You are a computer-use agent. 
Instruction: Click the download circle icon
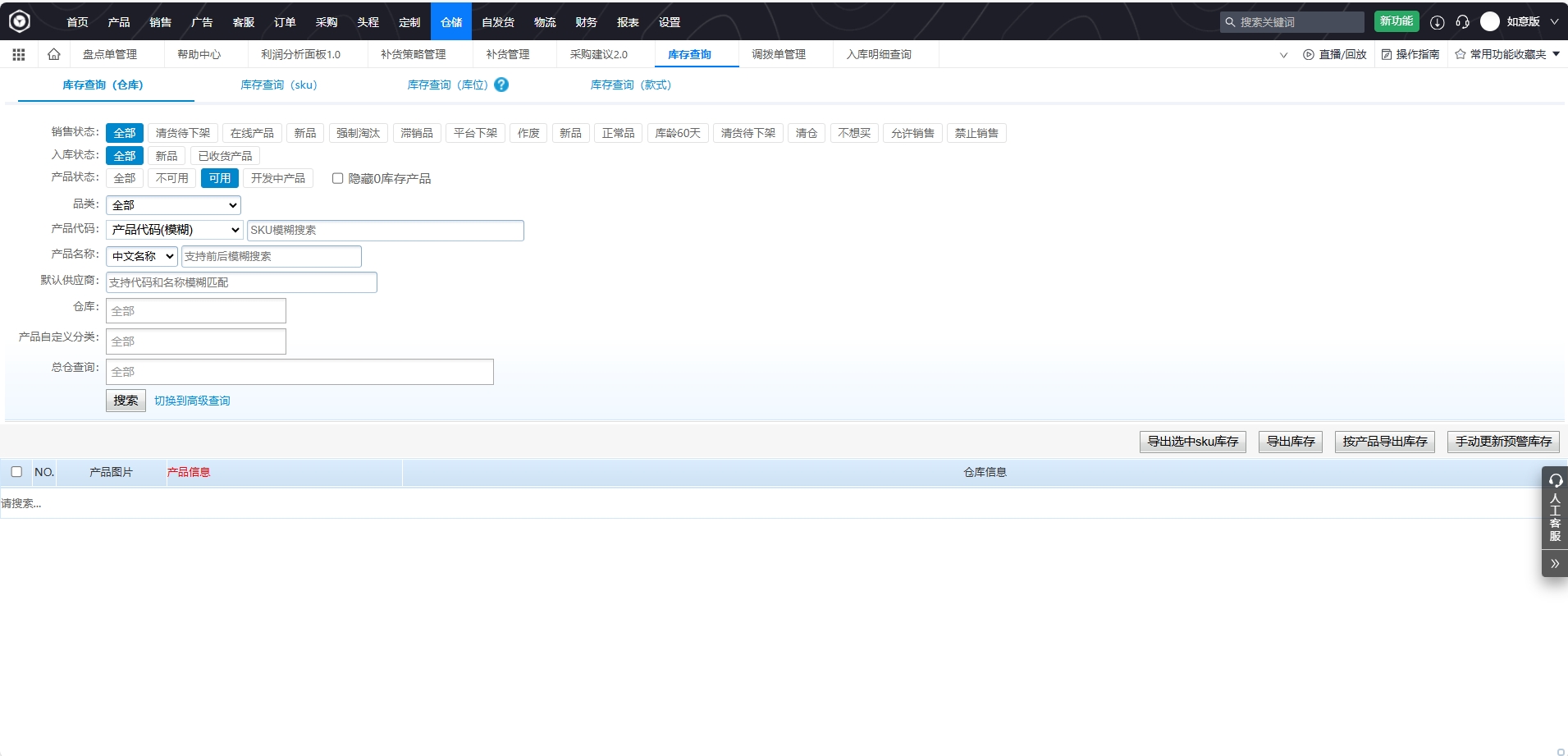[x=1437, y=22]
